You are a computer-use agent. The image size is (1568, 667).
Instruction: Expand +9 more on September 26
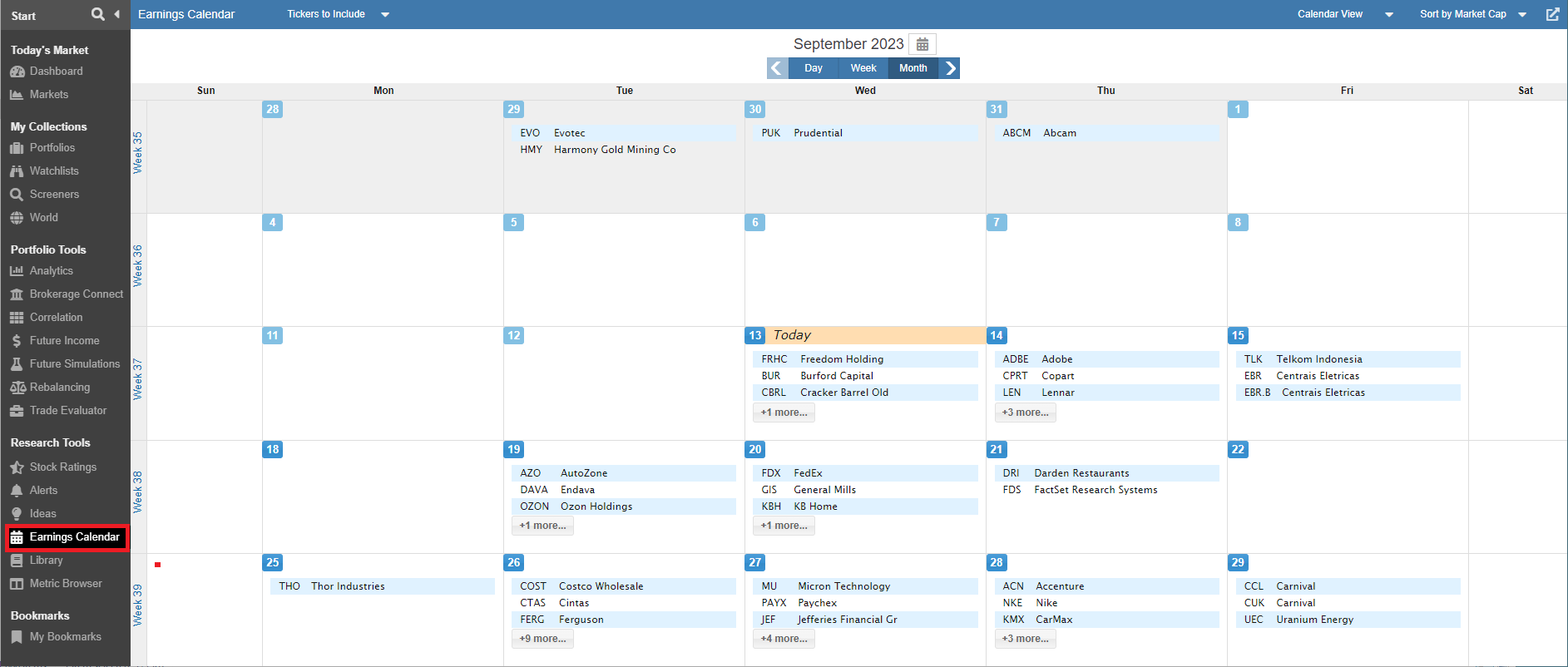click(x=542, y=639)
